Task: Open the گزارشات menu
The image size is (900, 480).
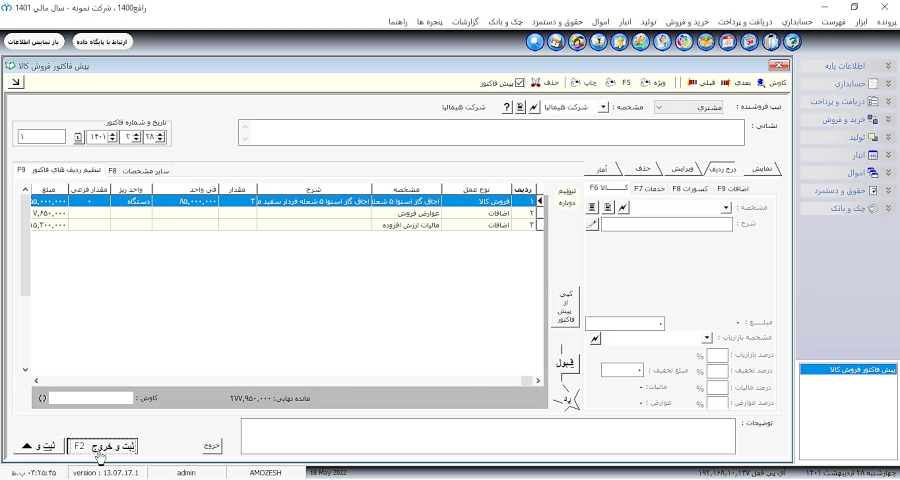Action: (465, 22)
